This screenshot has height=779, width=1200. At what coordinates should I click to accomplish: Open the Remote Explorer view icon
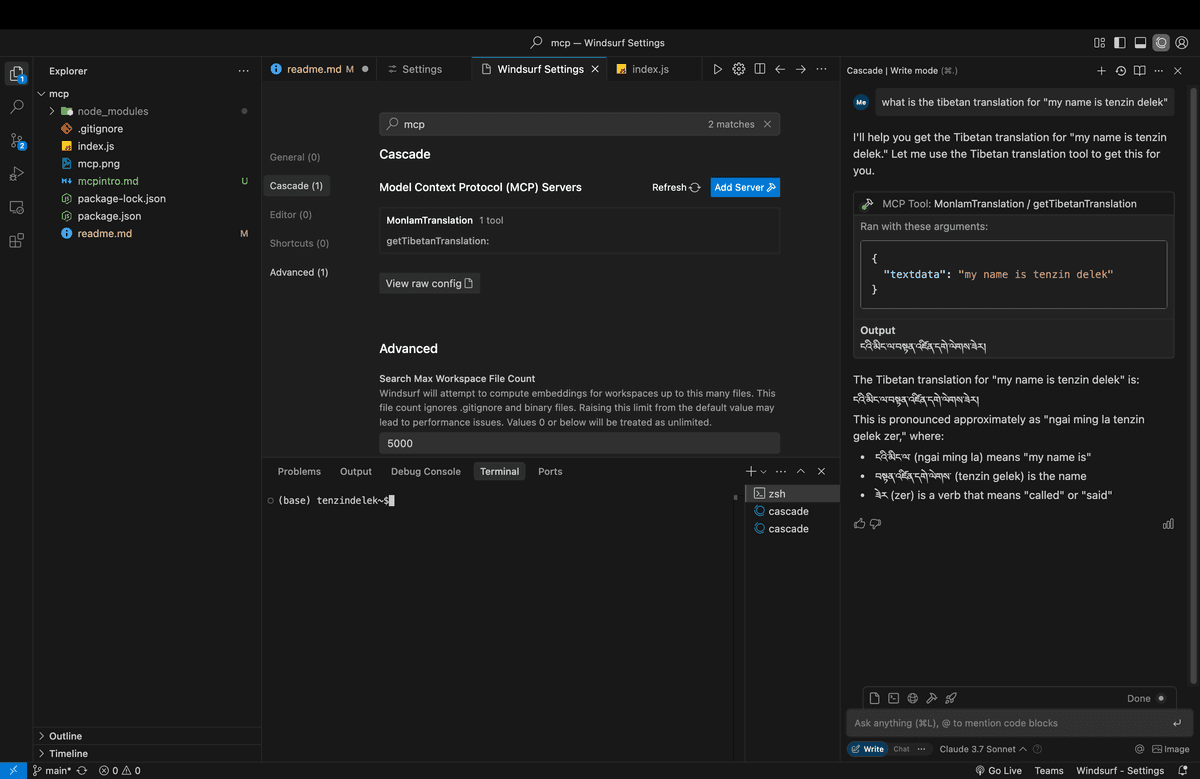coord(16,208)
